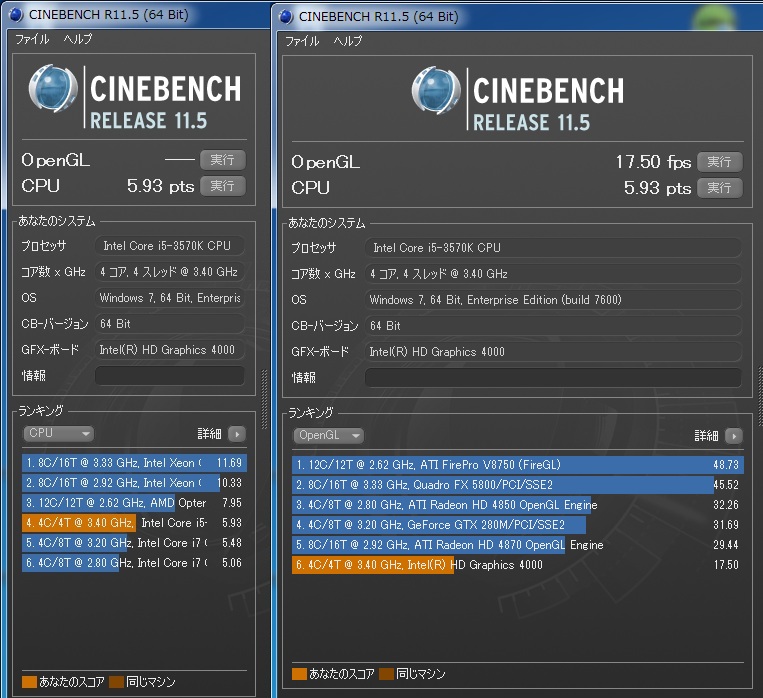This screenshot has height=698, width=763.
Task: Click the Cinebench app icon in left title bar
Action: (17, 15)
